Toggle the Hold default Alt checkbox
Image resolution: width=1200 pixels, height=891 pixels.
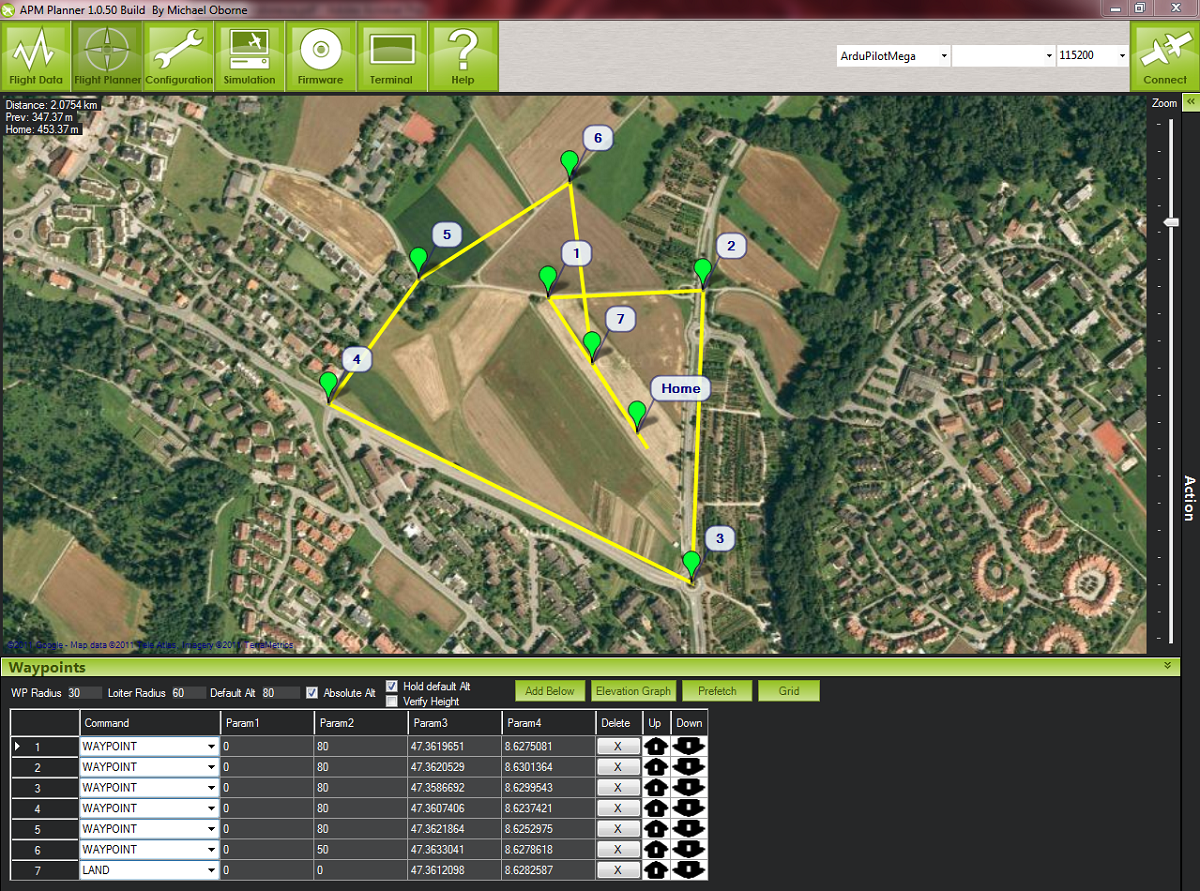pos(392,687)
